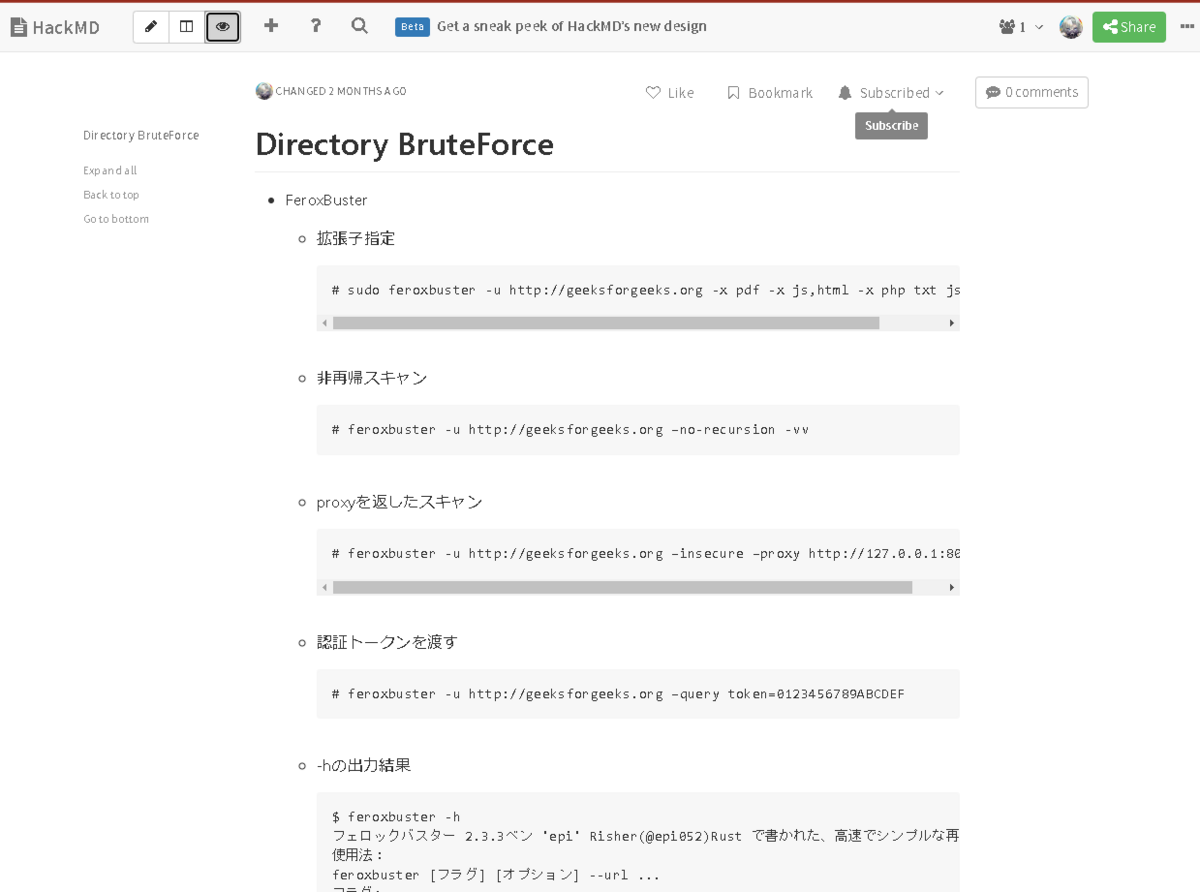Click '$ feroxbuster -h' code line
The height and width of the screenshot is (892, 1200).
[x=396, y=817]
